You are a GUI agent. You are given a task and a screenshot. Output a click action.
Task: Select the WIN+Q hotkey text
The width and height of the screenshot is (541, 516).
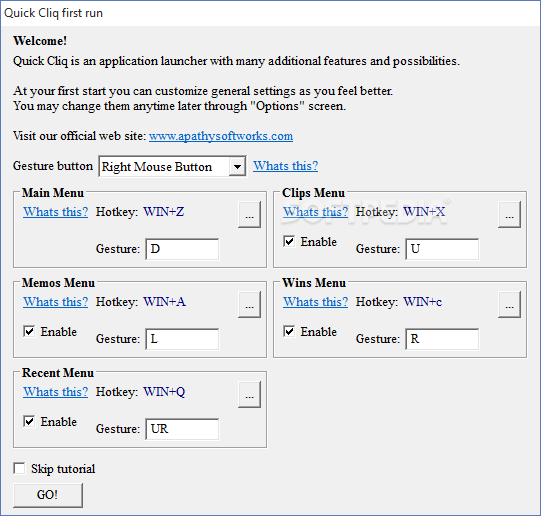point(164,392)
